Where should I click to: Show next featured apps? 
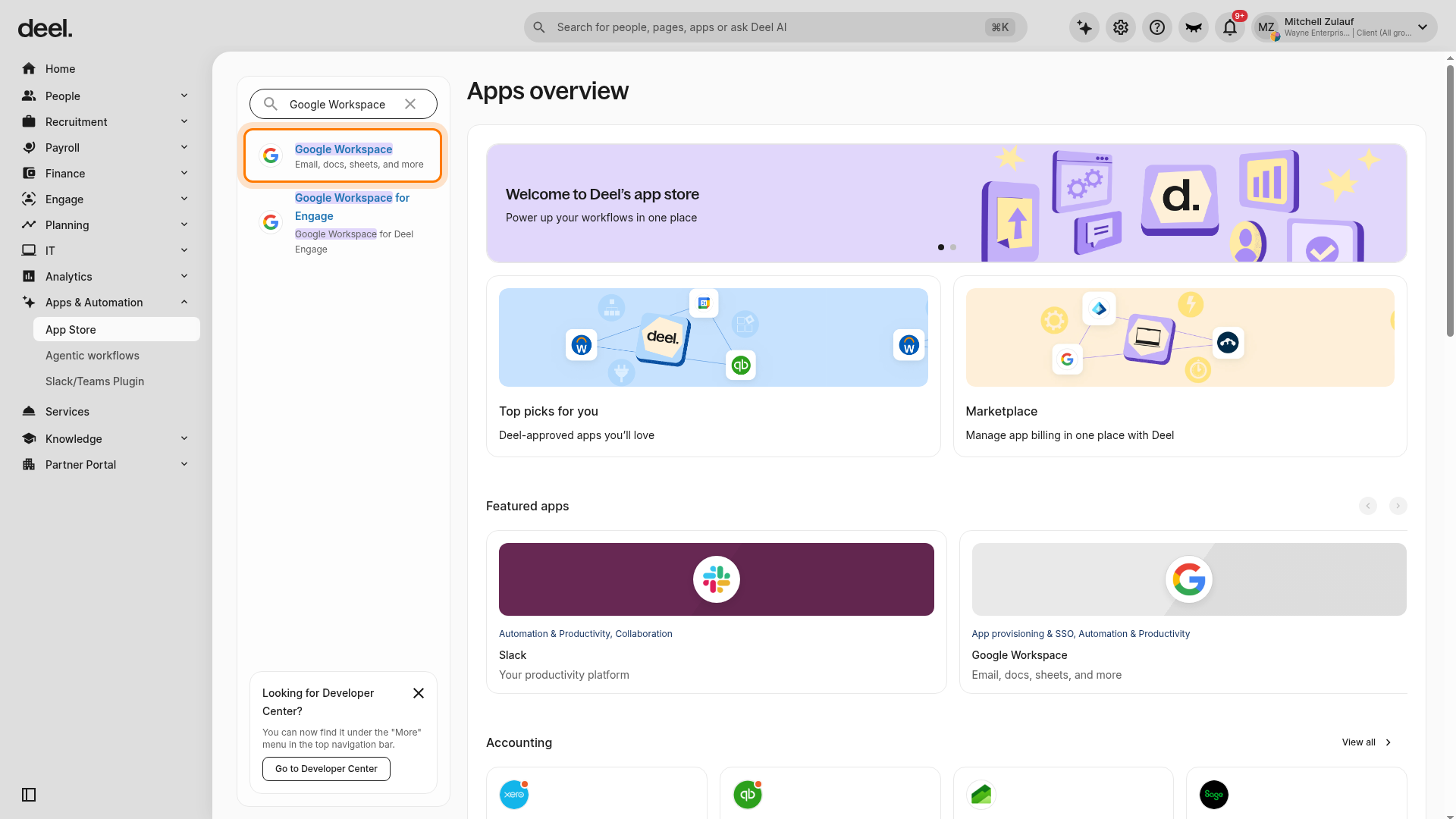[x=1398, y=506]
